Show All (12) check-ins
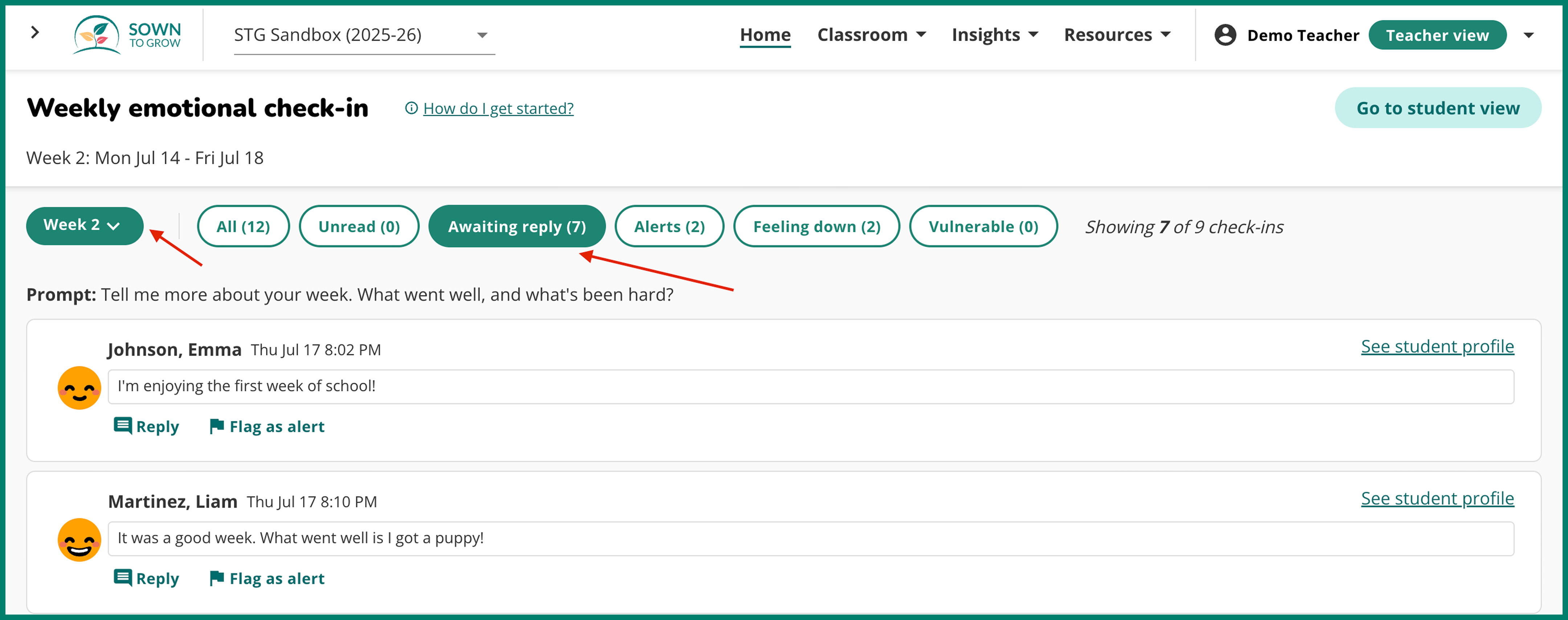The height and width of the screenshot is (620, 1568). coord(243,227)
